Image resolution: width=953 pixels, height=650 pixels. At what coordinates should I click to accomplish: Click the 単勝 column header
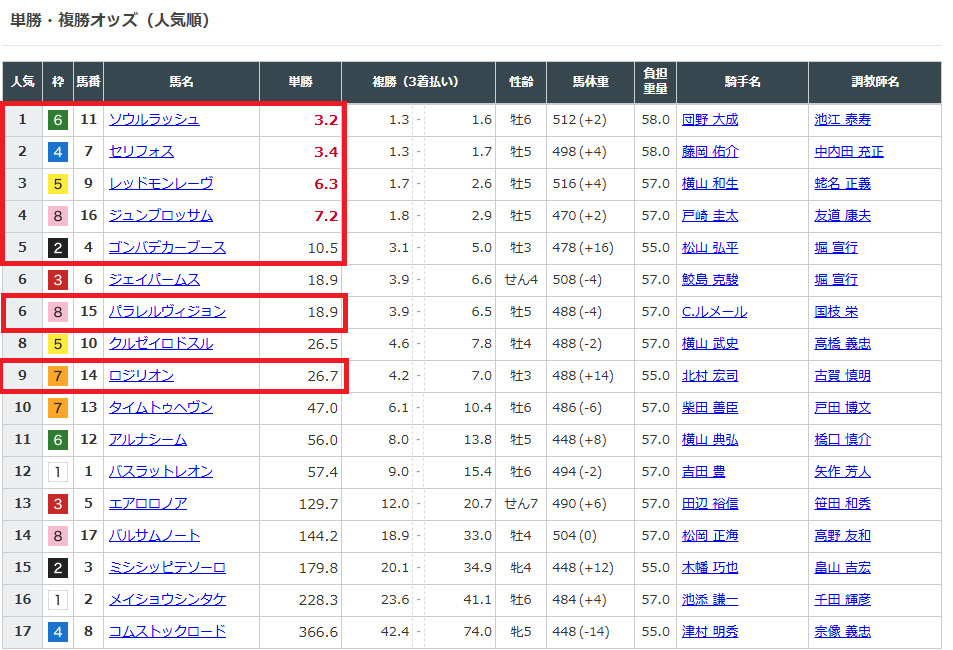[x=300, y=82]
